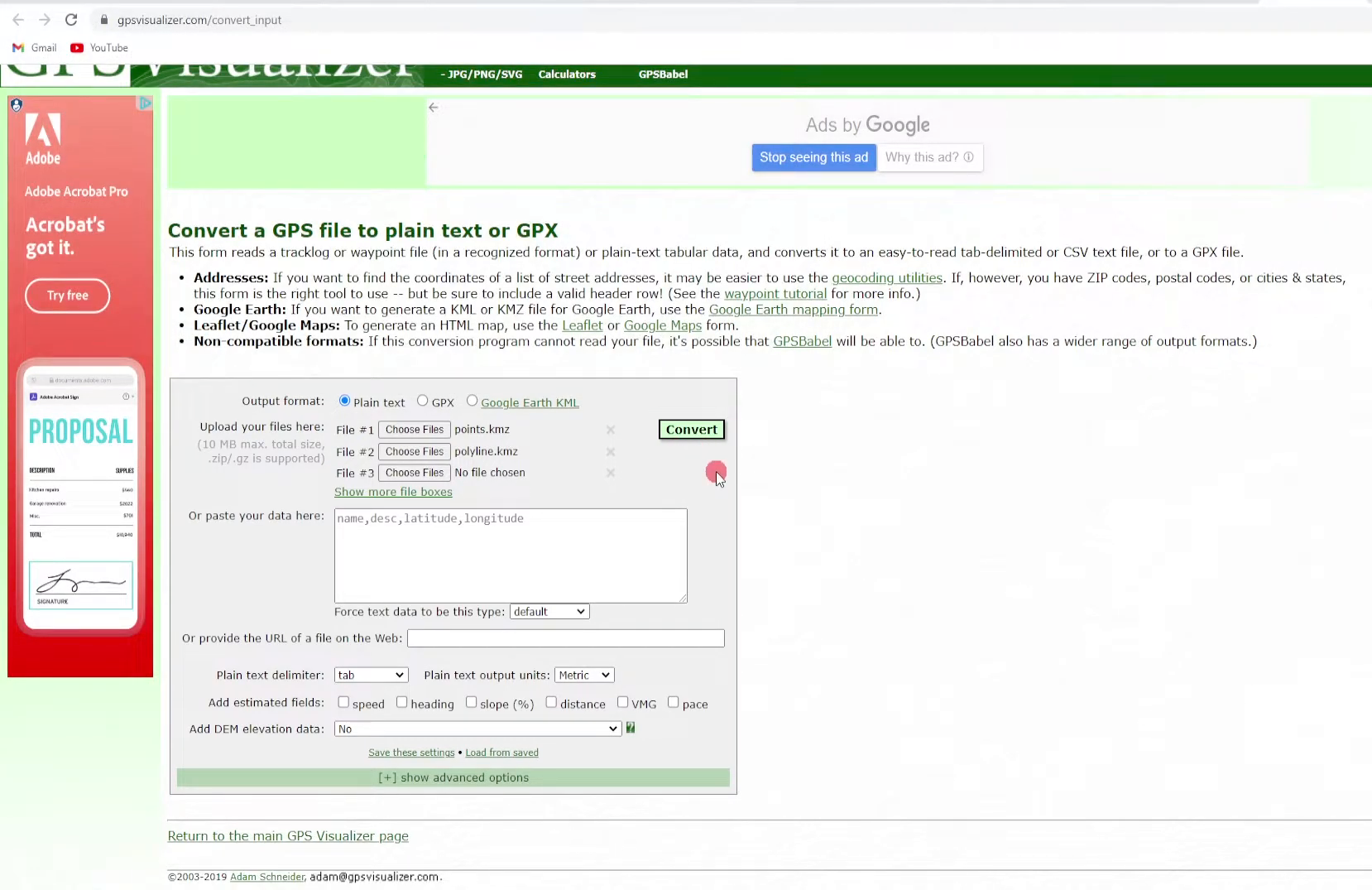Screen dimensions: 1372x890
Task: Click Stop seeing this ad button
Action: 813,157
